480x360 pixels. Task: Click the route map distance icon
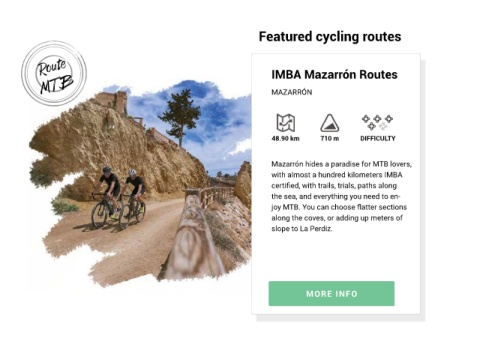click(286, 123)
